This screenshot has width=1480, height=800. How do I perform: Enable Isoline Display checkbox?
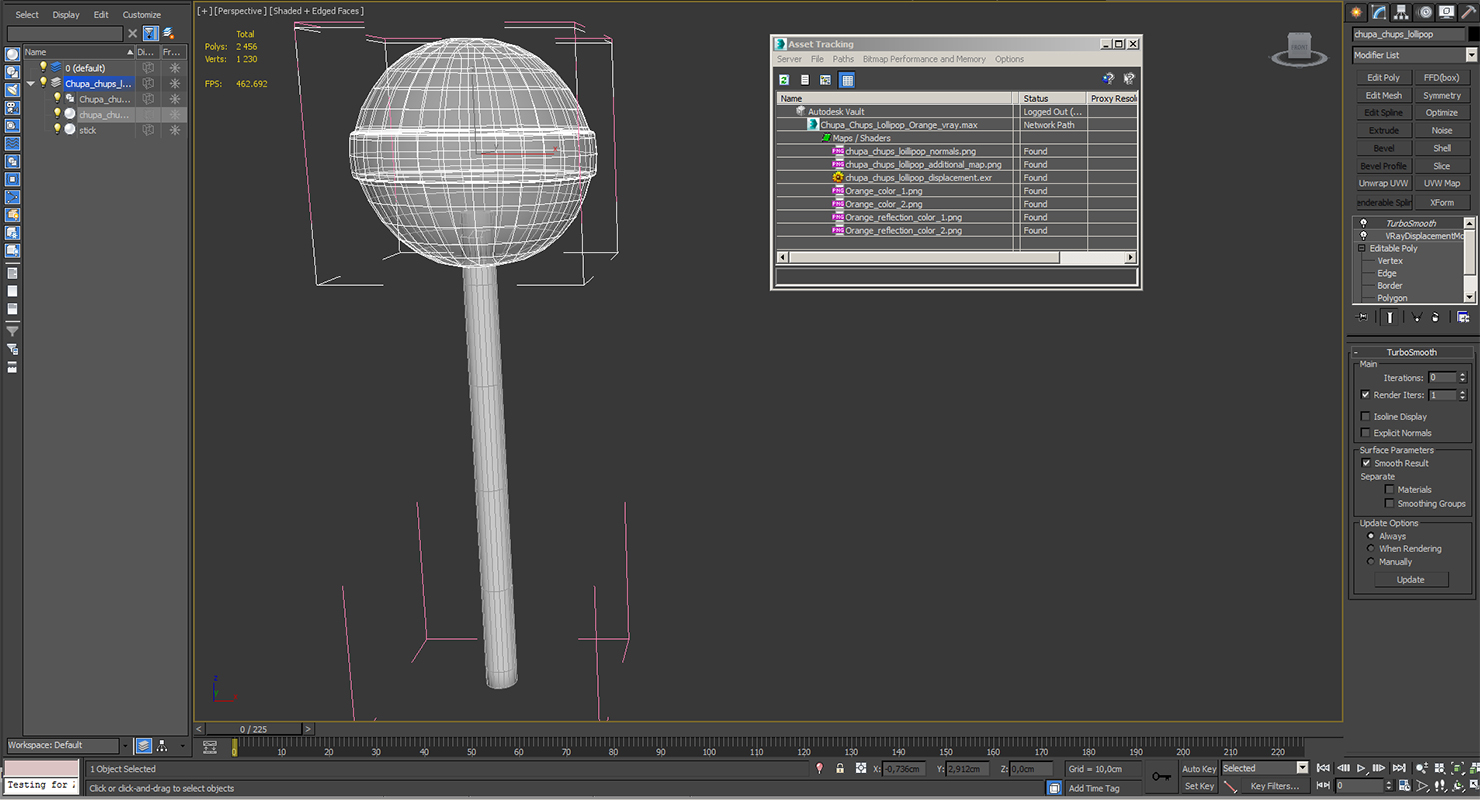pyautogui.click(x=1366, y=416)
